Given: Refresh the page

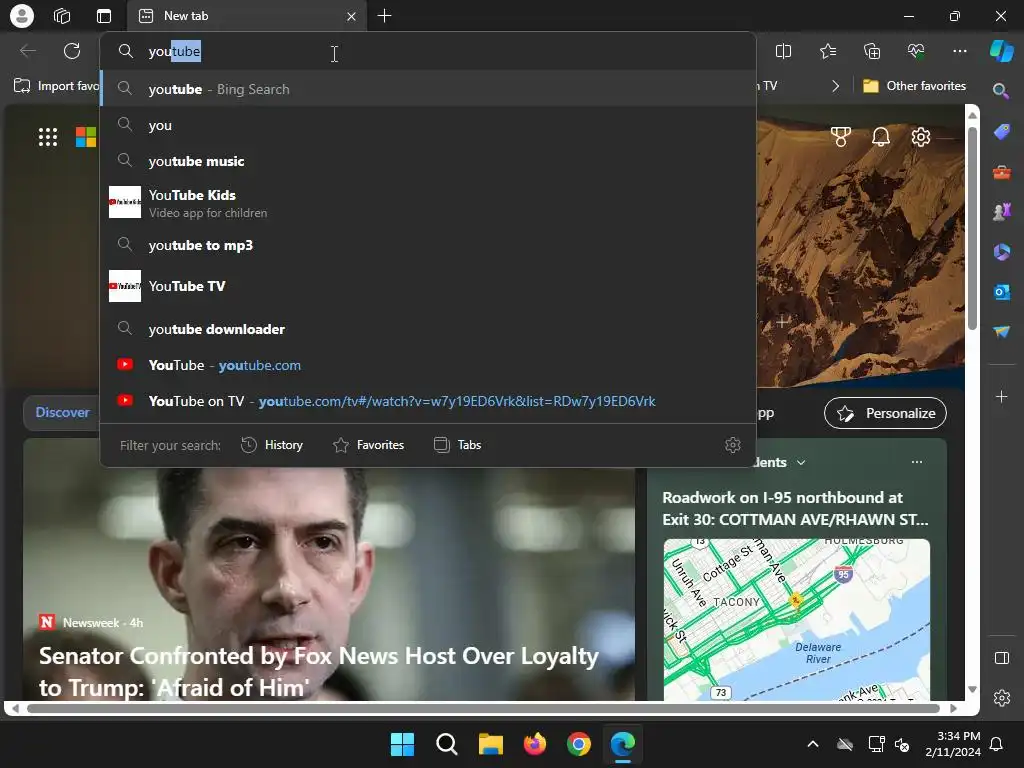Looking at the screenshot, I should (x=72, y=51).
